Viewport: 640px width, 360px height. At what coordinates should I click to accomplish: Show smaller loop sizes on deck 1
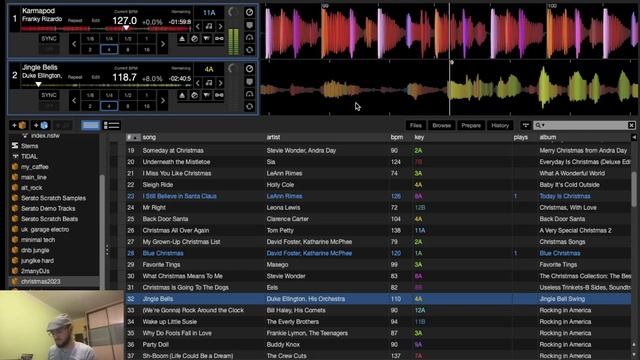[74, 44]
